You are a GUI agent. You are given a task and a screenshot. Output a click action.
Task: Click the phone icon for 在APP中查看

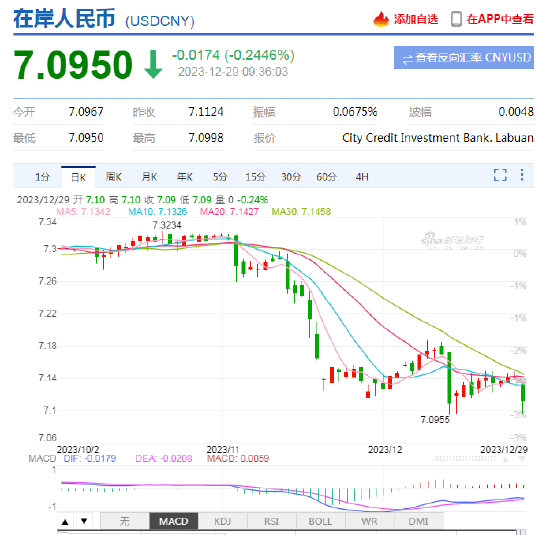(456, 19)
